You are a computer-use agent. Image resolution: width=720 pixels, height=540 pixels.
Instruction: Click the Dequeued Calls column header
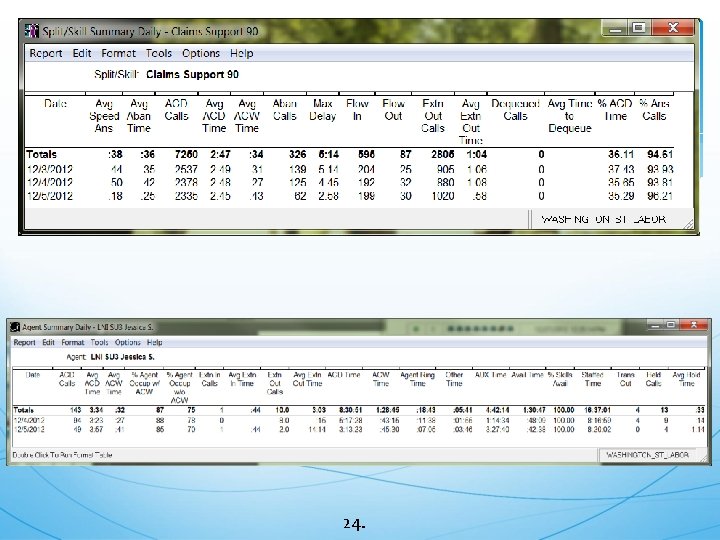[x=515, y=110]
